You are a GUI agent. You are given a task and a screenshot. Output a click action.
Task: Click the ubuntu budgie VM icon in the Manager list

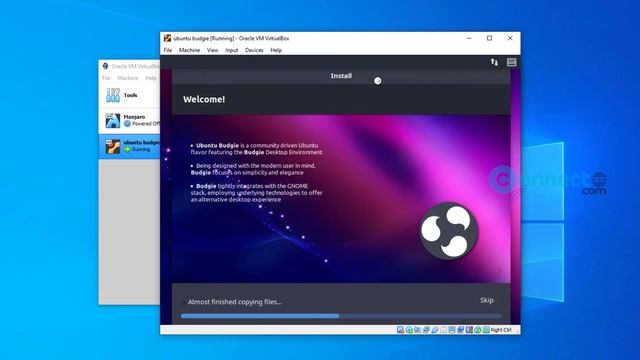pyautogui.click(x=113, y=146)
